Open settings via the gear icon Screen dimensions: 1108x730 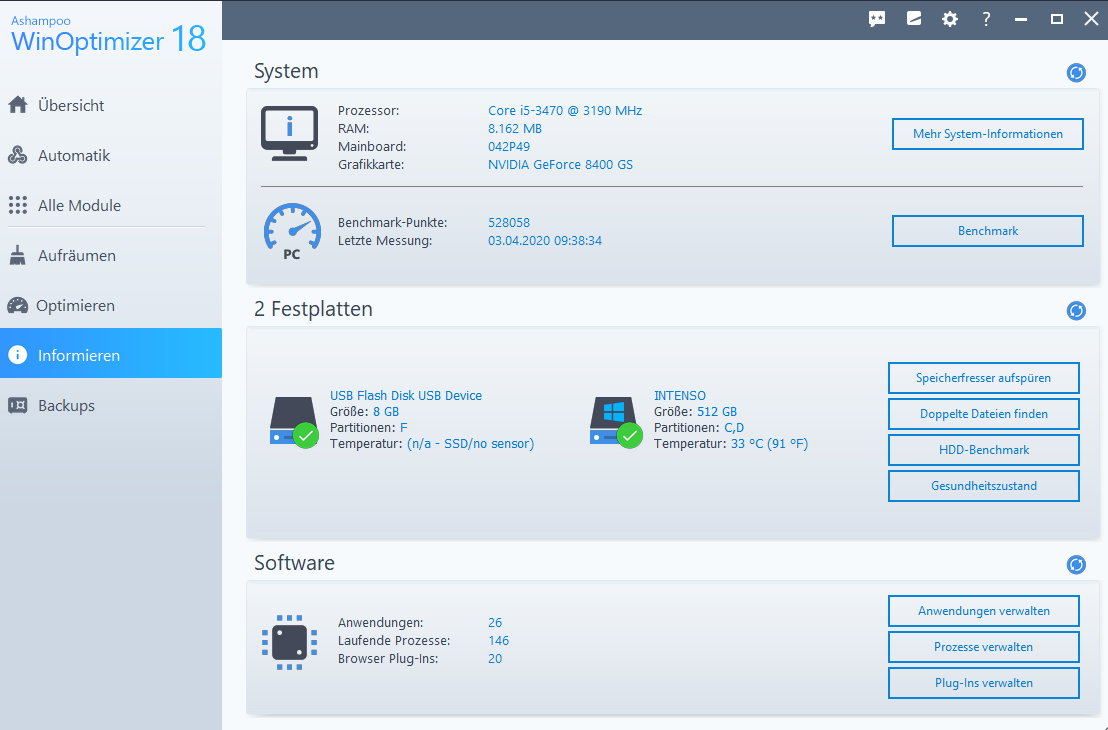tap(950, 19)
